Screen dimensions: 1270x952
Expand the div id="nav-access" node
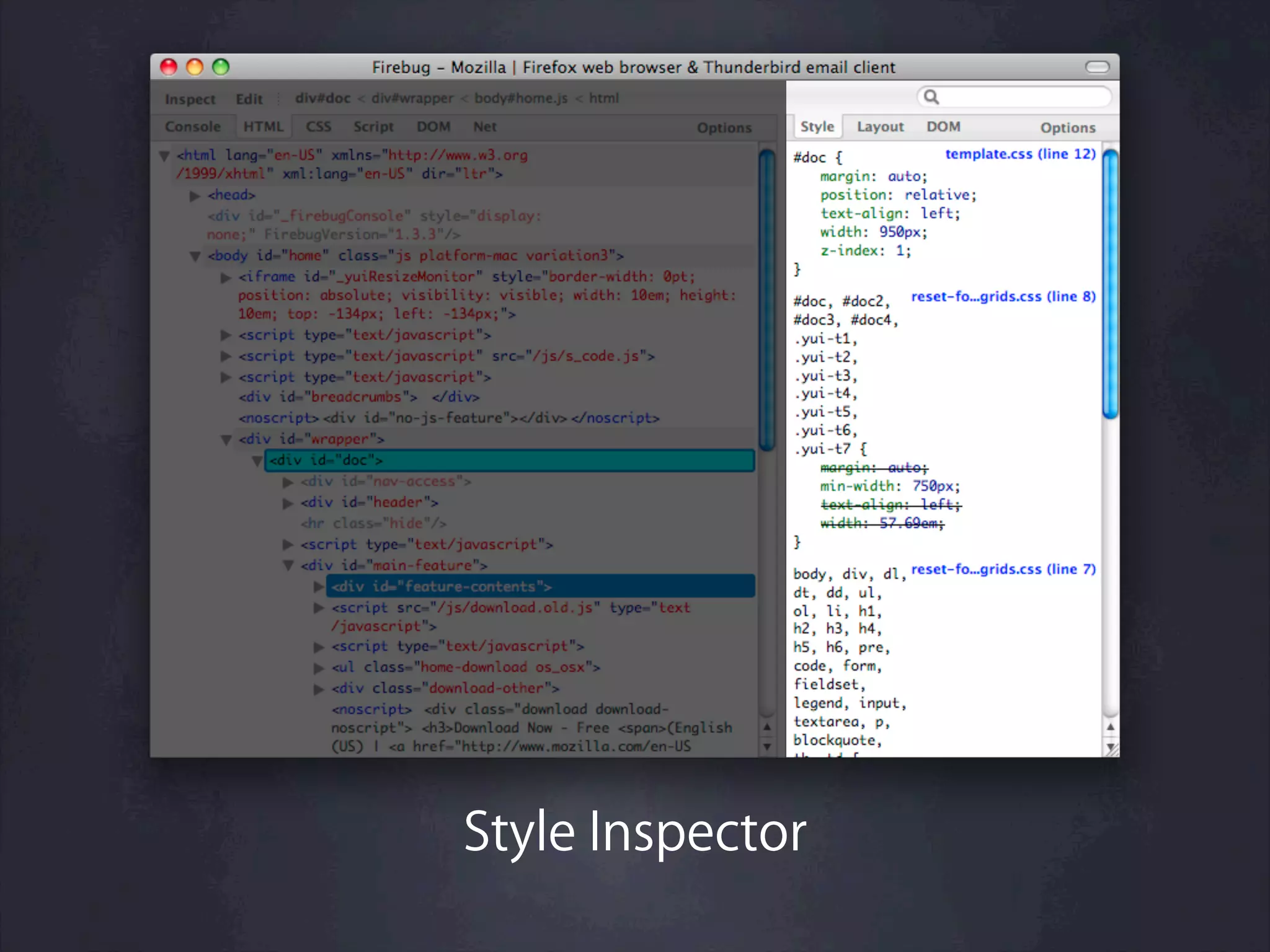[x=288, y=482]
